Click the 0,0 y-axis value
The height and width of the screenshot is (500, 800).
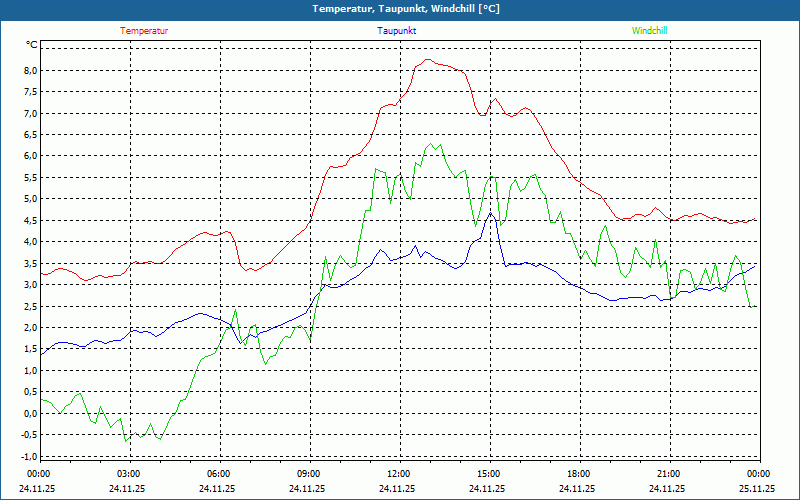[x=31, y=413]
